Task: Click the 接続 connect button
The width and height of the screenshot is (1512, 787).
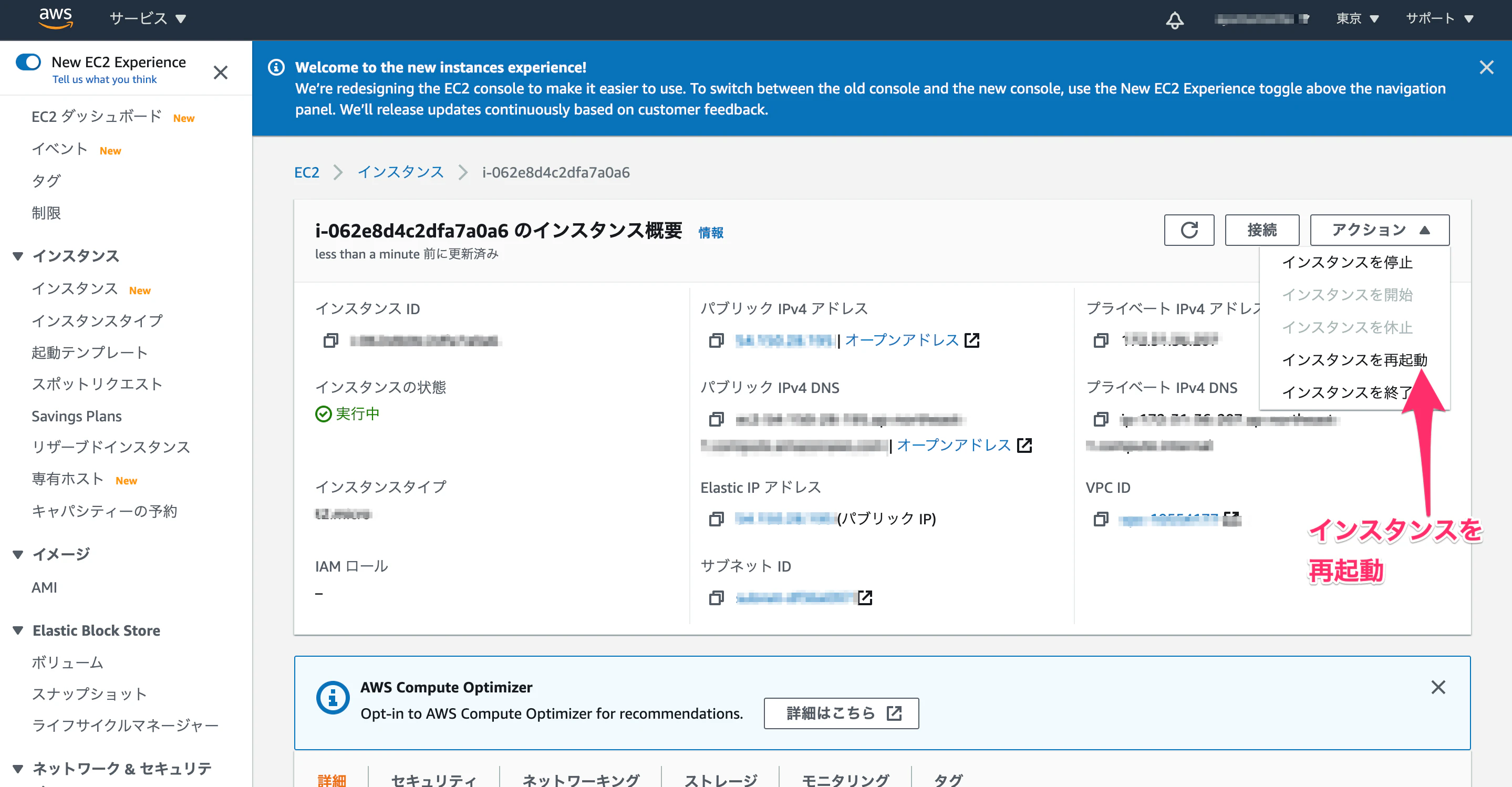Action: 1262,230
